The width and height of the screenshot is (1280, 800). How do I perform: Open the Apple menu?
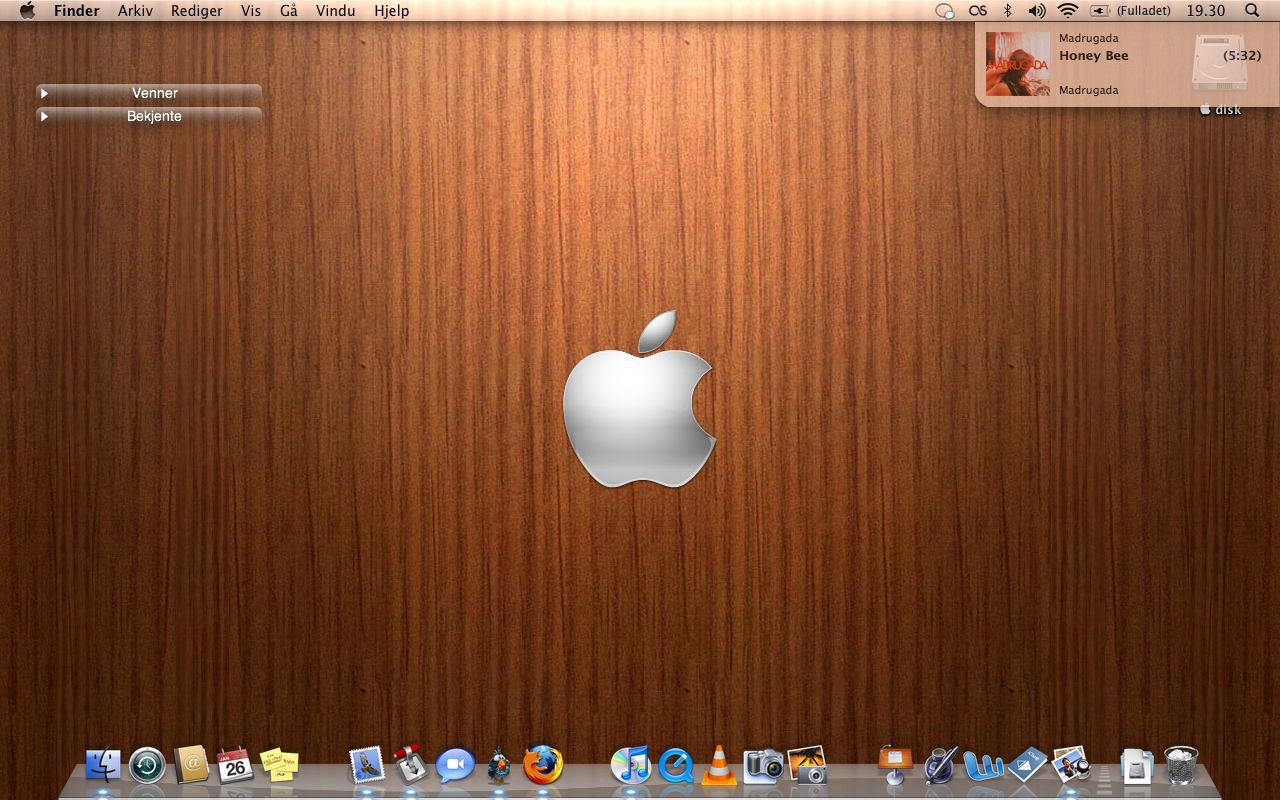[27, 11]
